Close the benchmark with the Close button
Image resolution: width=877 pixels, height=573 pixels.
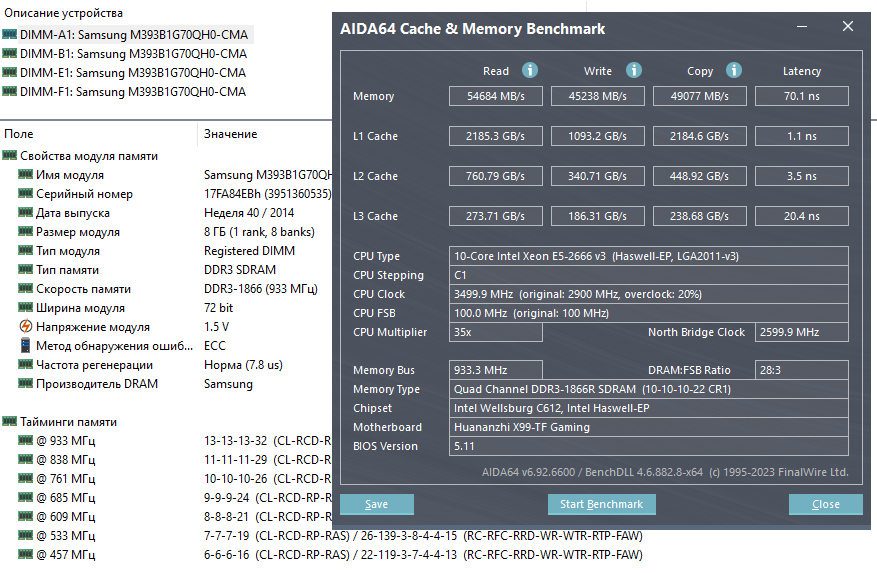tap(826, 504)
